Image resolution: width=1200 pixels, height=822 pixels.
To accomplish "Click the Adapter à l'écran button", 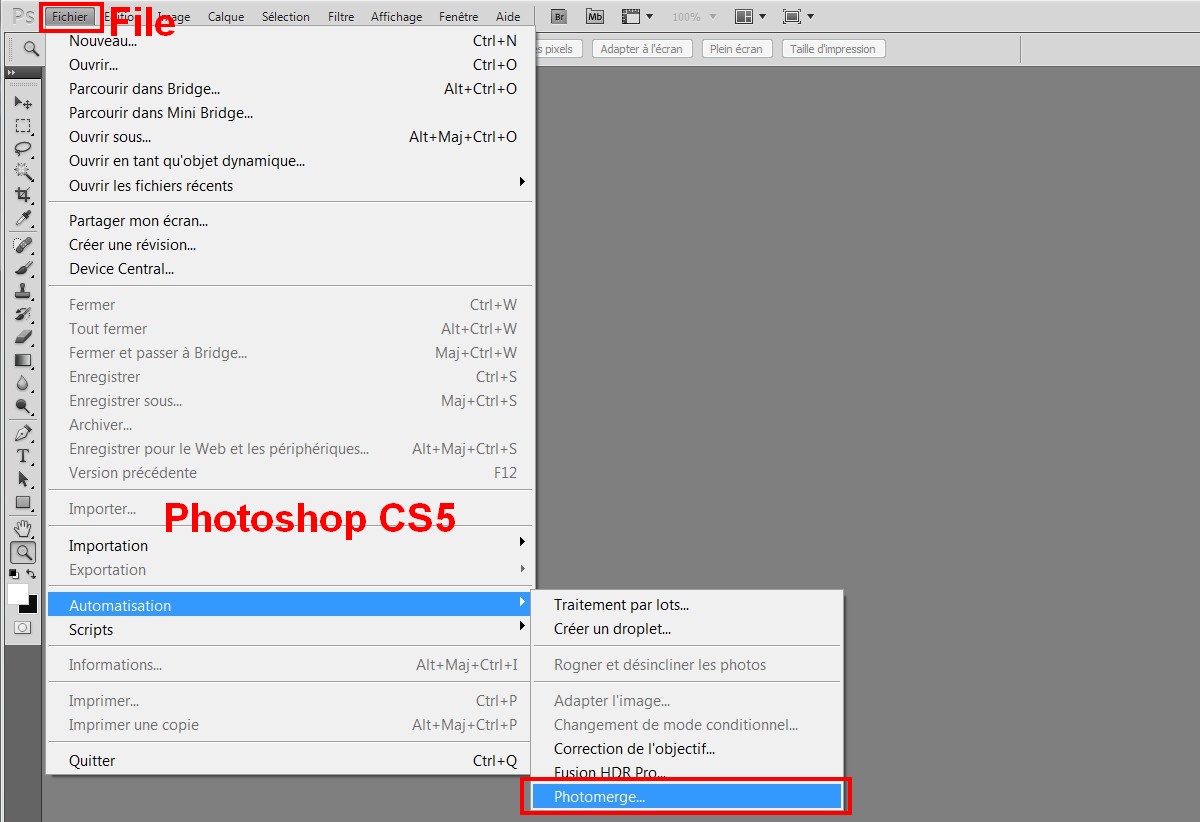I will (x=642, y=49).
